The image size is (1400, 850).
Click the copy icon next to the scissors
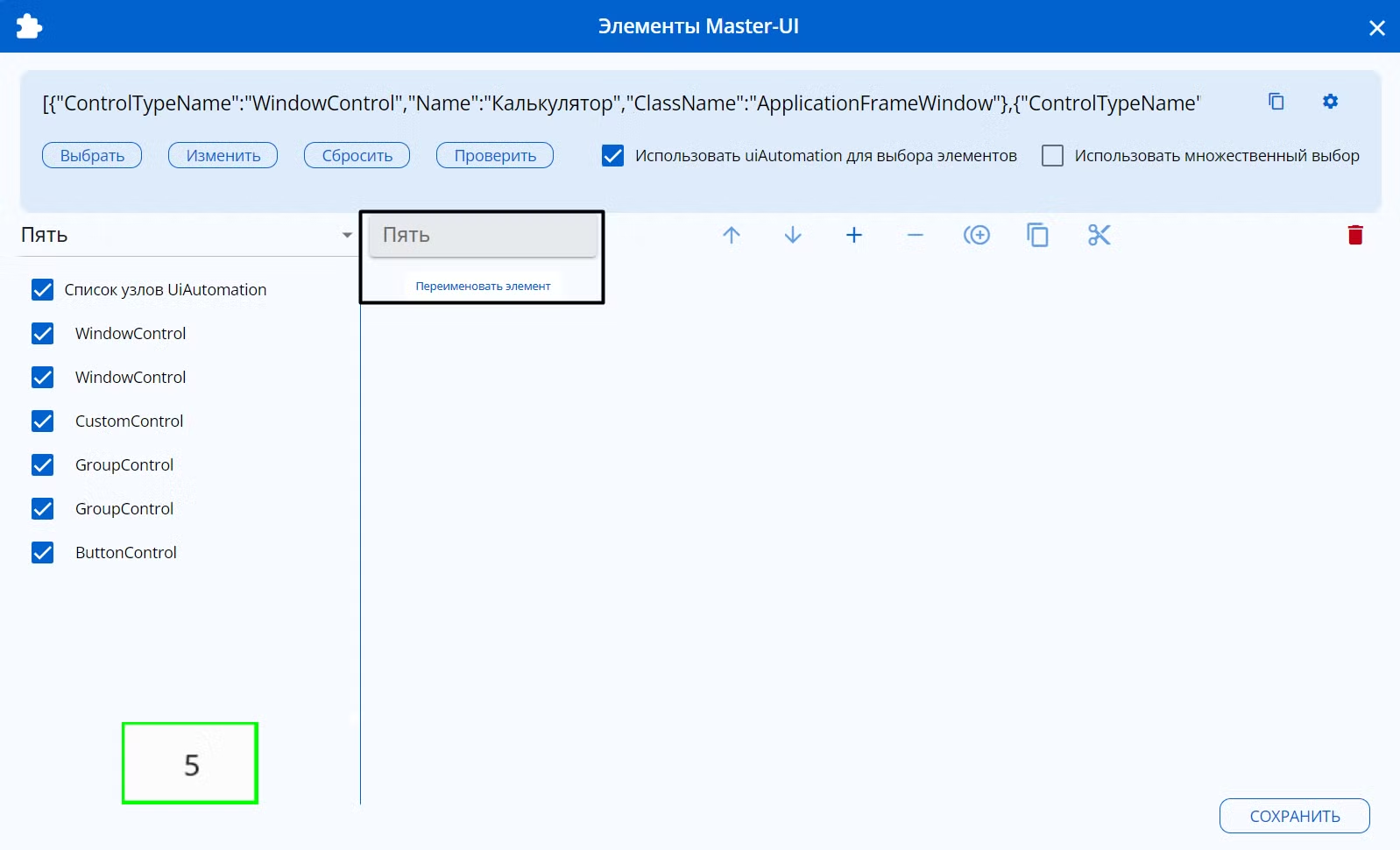pos(1038,235)
